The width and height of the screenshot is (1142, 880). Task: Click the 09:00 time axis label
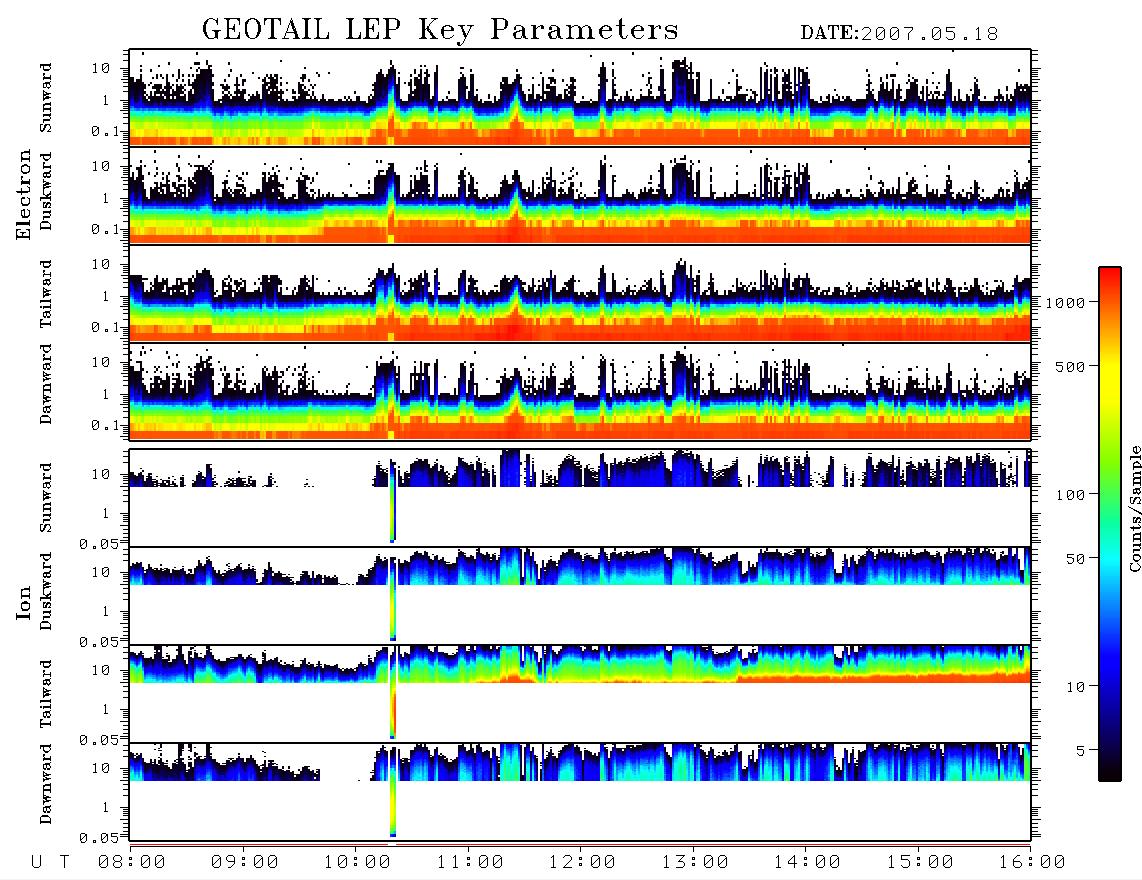click(245, 862)
